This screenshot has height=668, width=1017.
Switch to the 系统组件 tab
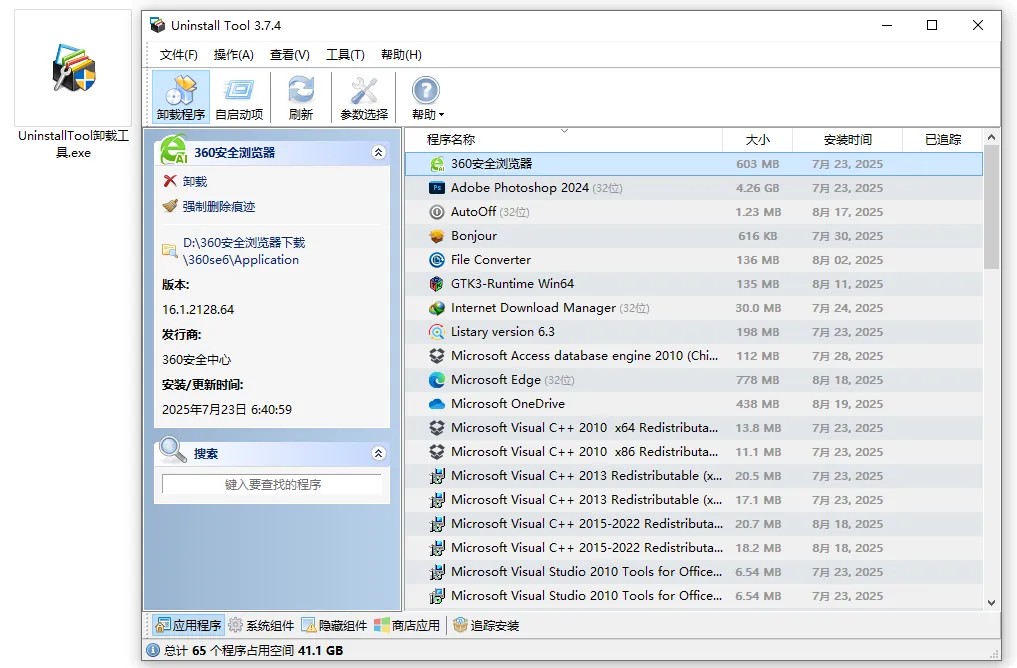tap(261, 626)
